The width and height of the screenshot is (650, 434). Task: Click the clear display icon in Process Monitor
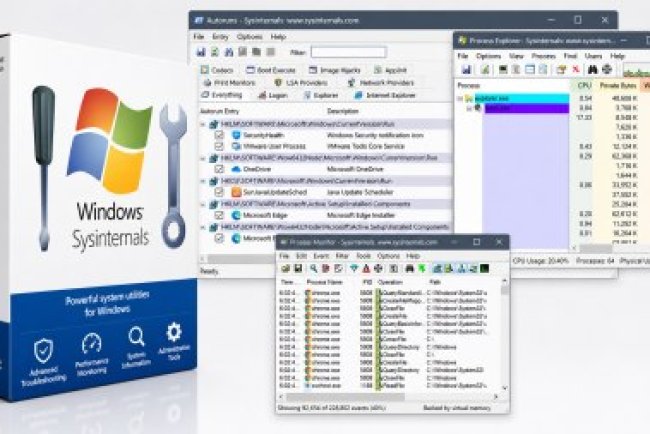(x=338, y=269)
